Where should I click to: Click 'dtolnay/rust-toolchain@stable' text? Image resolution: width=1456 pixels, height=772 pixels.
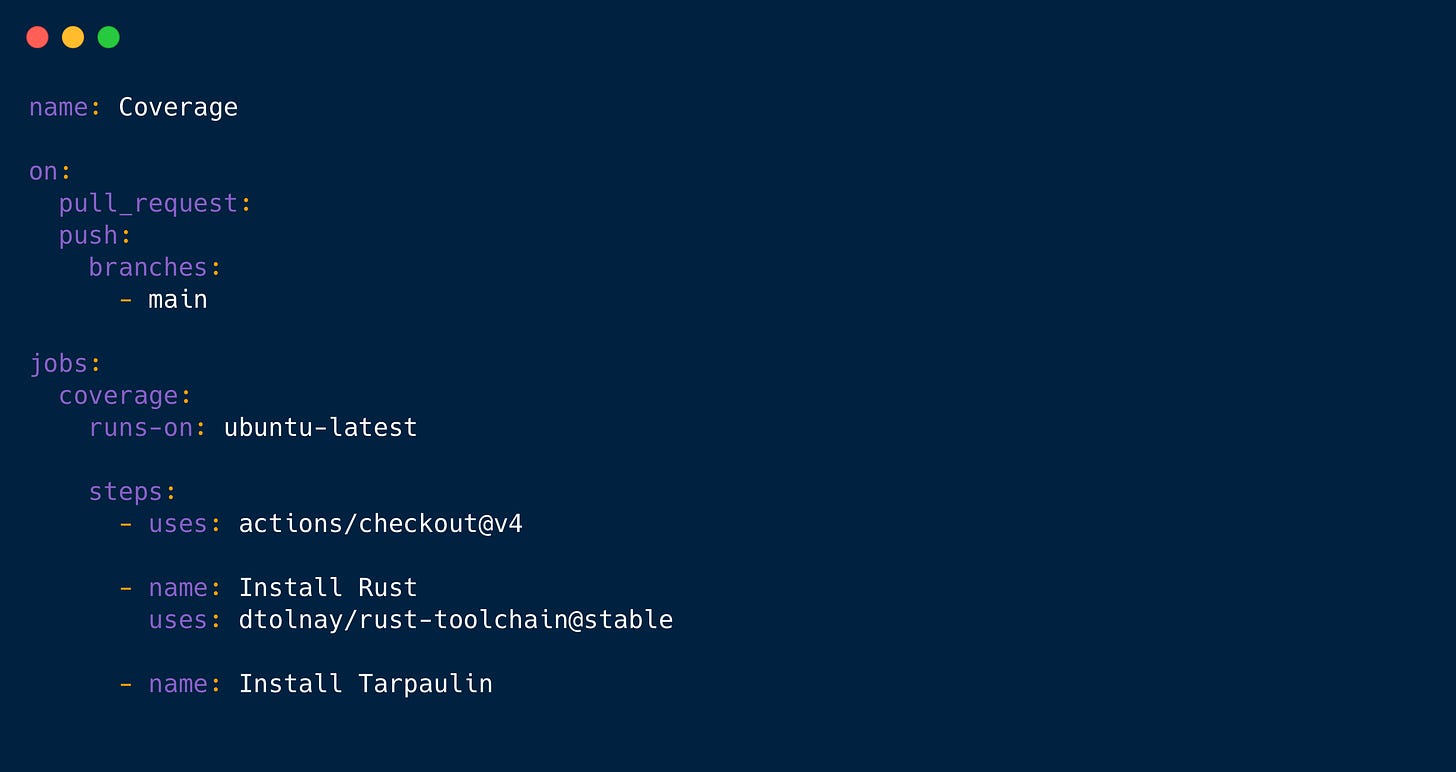tap(455, 620)
